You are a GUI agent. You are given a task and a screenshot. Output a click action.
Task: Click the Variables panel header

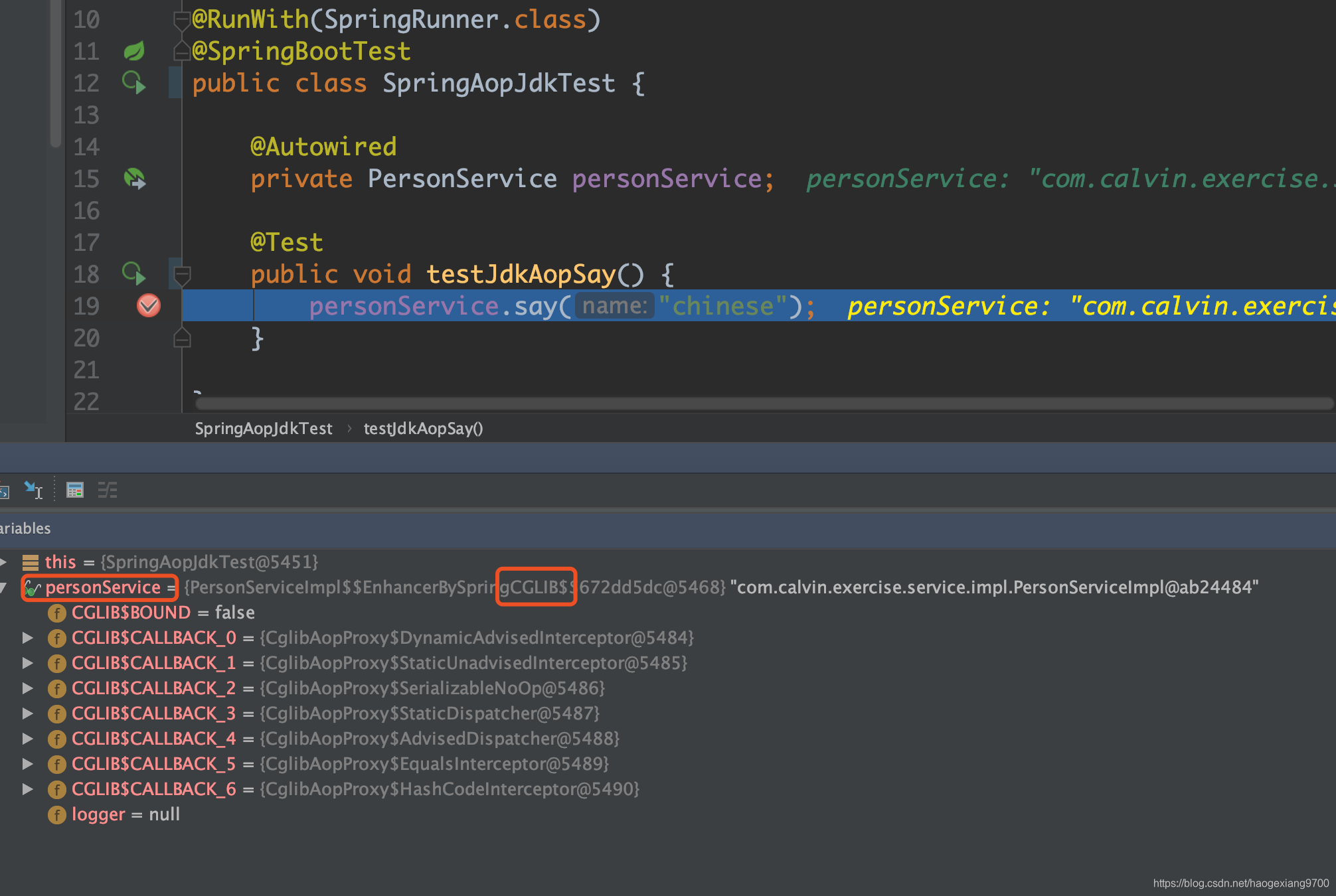tap(668, 529)
